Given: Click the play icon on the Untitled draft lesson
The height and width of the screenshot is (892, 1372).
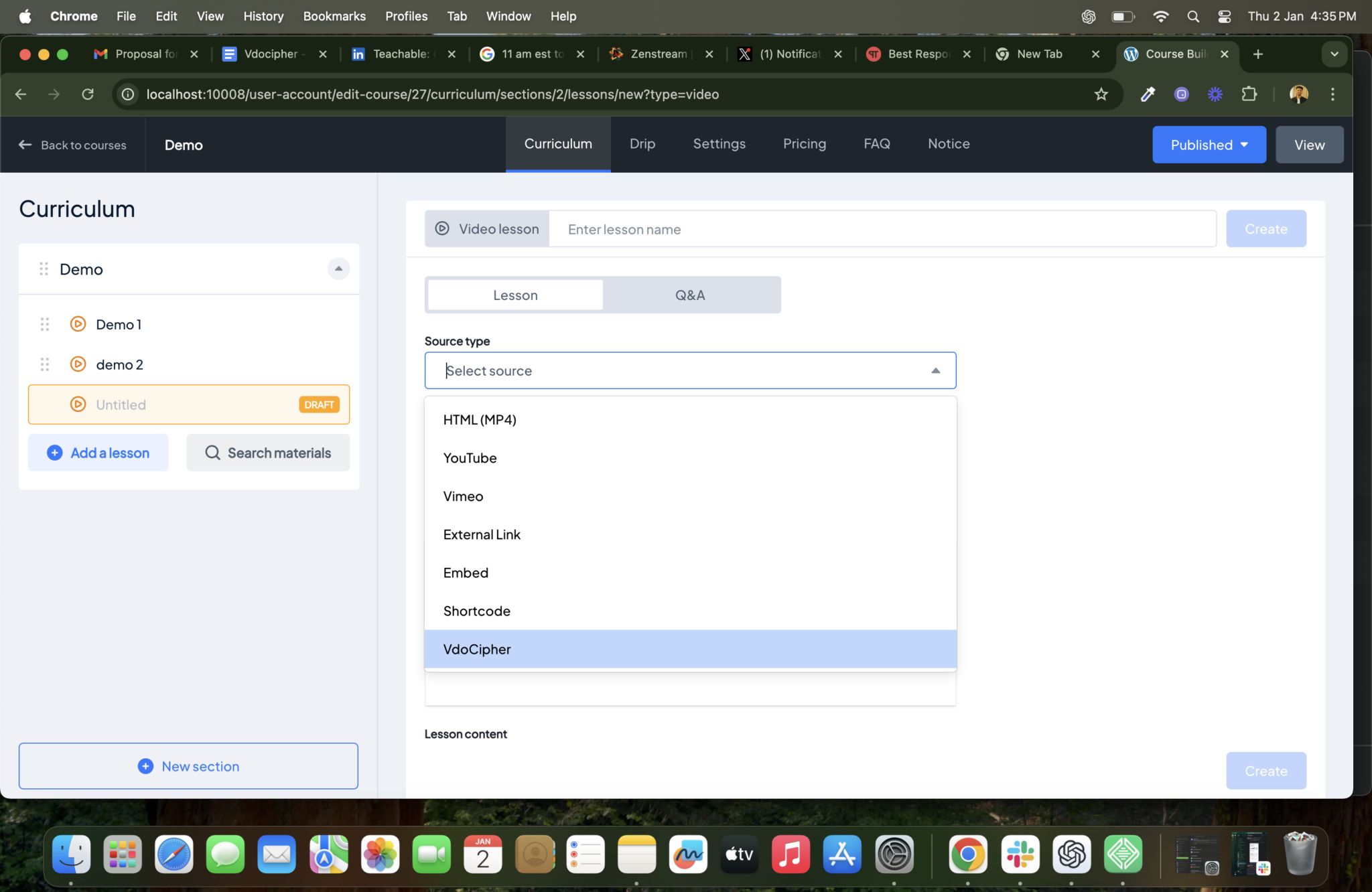Looking at the screenshot, I should coord(78,404).
